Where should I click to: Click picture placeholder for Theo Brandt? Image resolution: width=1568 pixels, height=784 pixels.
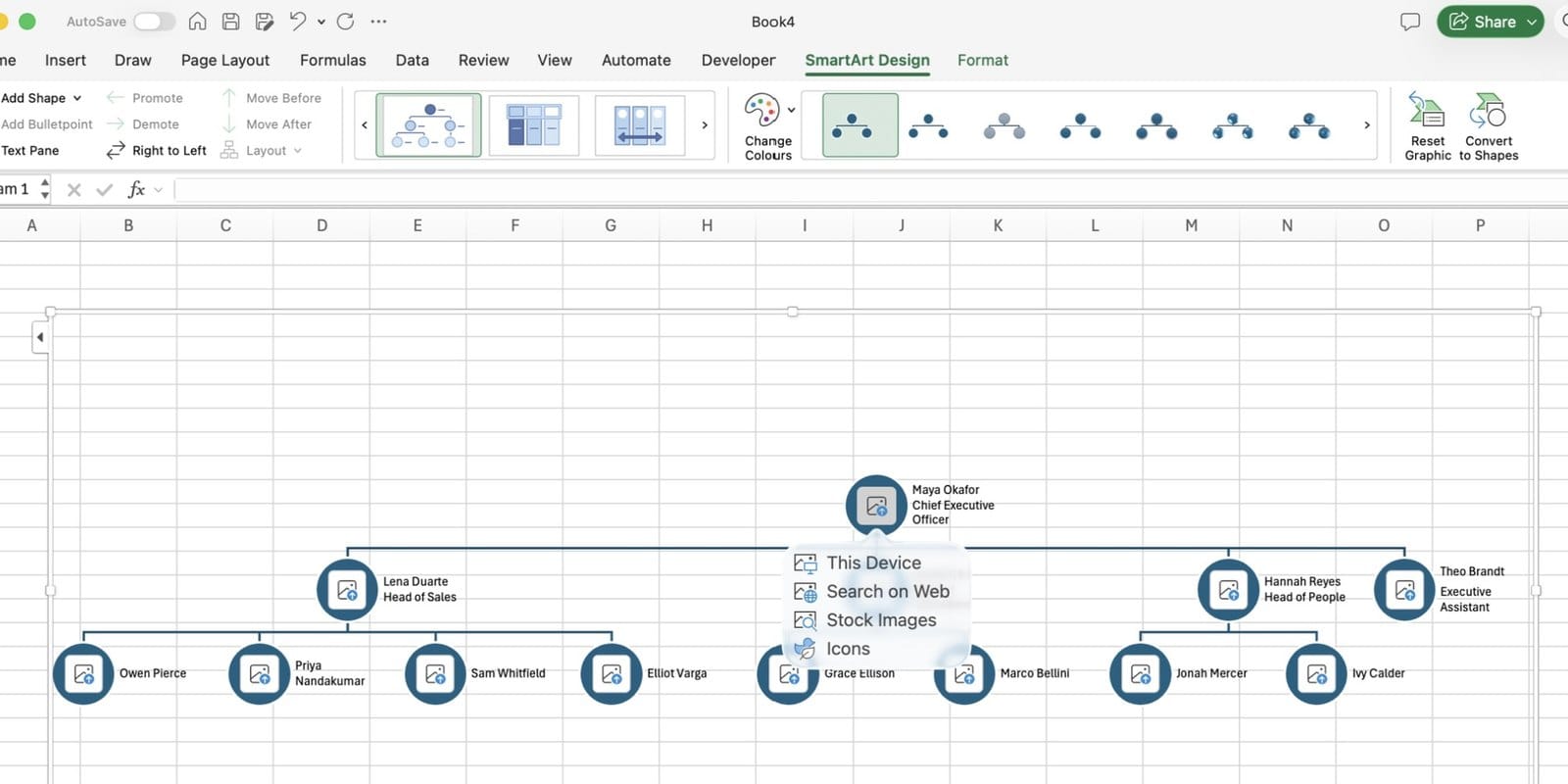(1404, 590)
